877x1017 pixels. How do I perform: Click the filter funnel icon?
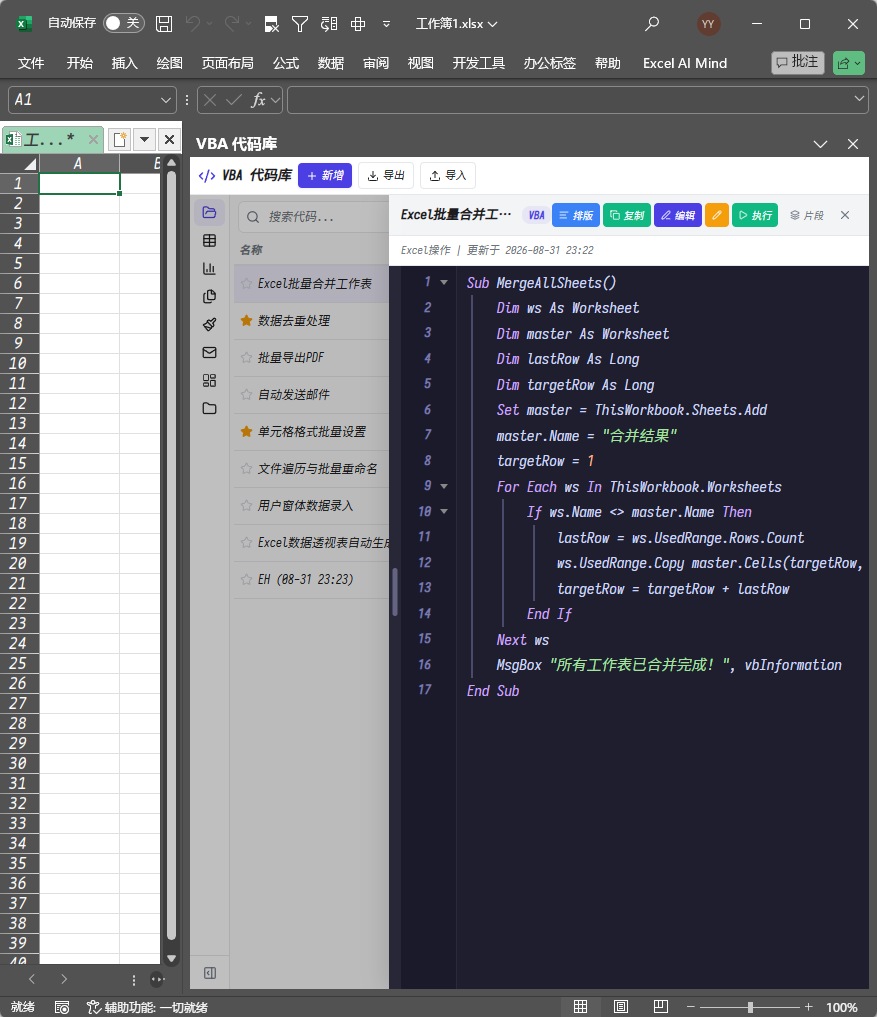[x=300, y=24]
